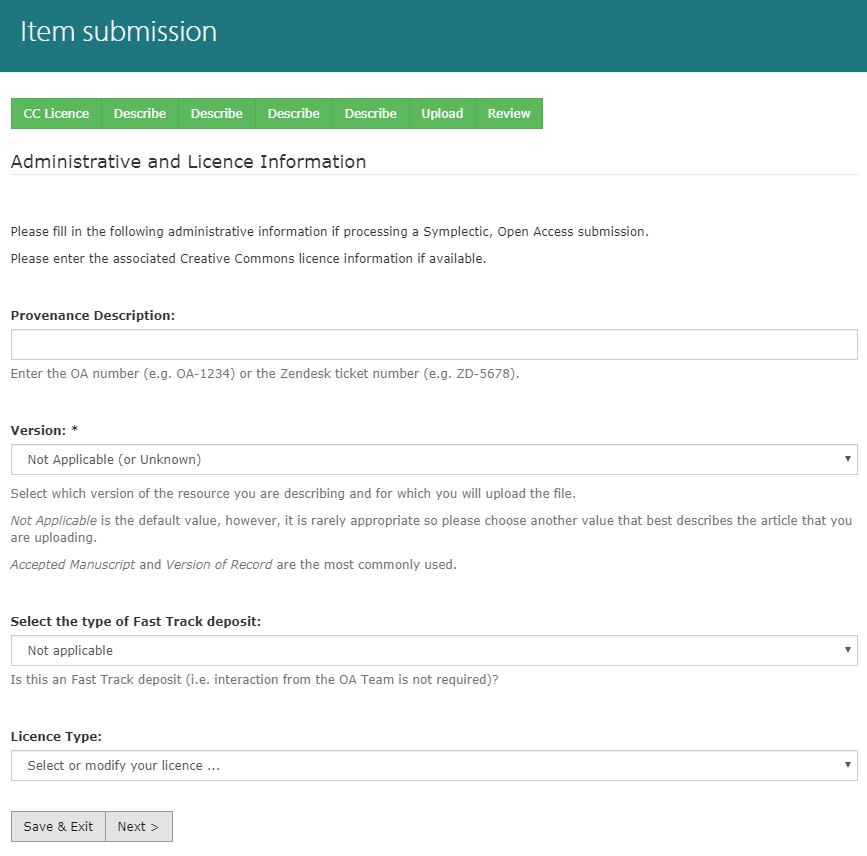
Task: Click the Next > button
Action: (139, 827)
